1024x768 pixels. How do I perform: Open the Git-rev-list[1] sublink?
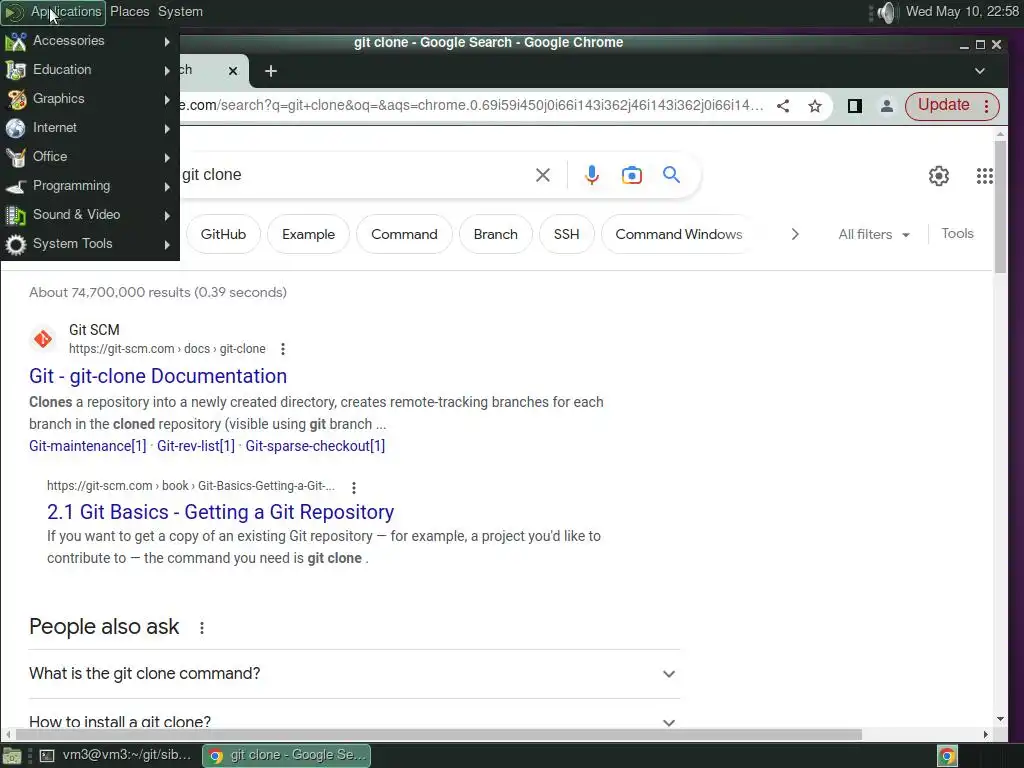tap(195, 446)
